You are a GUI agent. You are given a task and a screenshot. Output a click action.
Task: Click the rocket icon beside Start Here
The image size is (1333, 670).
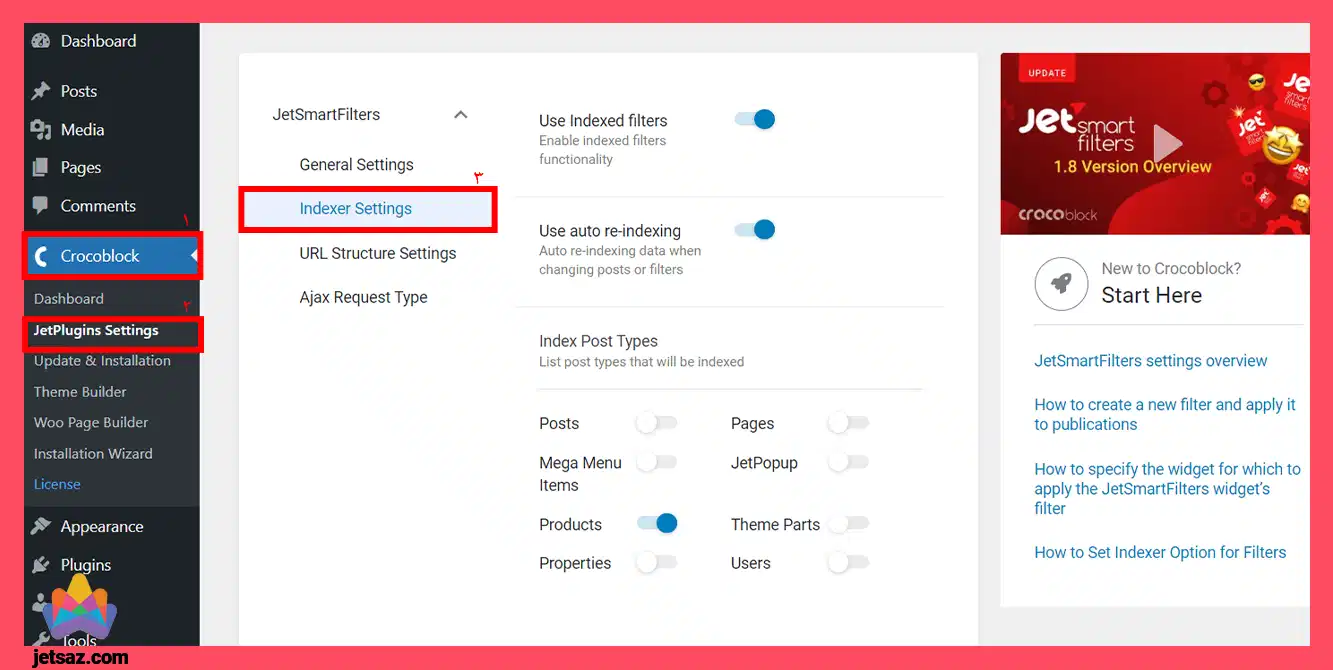(x=1061, y=283)
